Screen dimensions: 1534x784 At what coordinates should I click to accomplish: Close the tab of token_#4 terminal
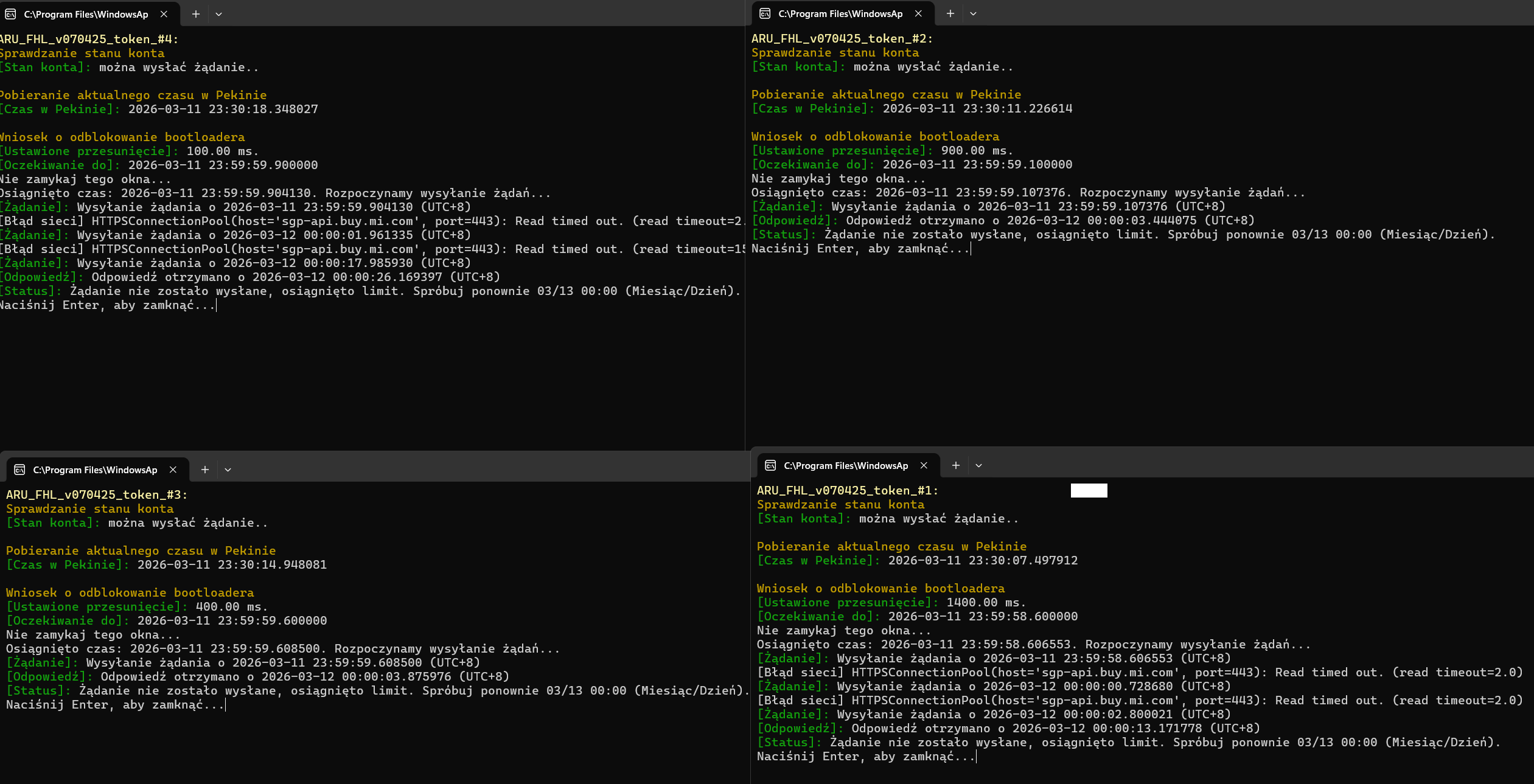pyautogui.click(x=164, y=14)
